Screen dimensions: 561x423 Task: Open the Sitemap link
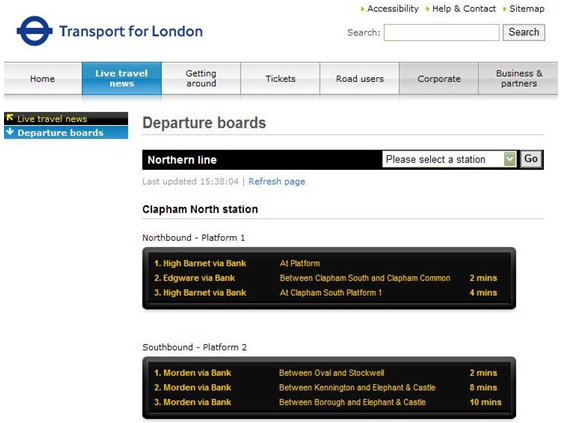527,9
